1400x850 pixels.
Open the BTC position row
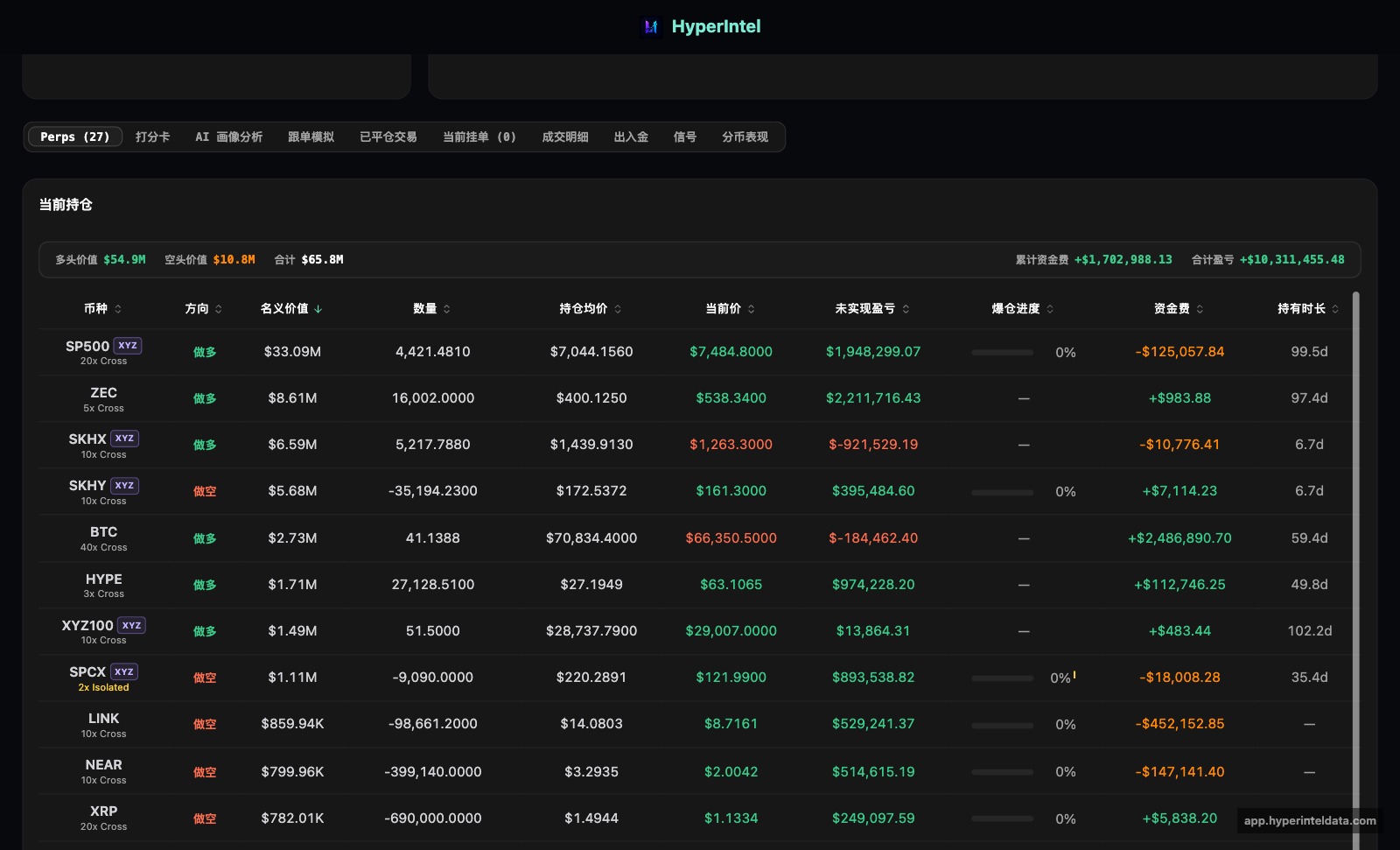(x=696, y=538)
